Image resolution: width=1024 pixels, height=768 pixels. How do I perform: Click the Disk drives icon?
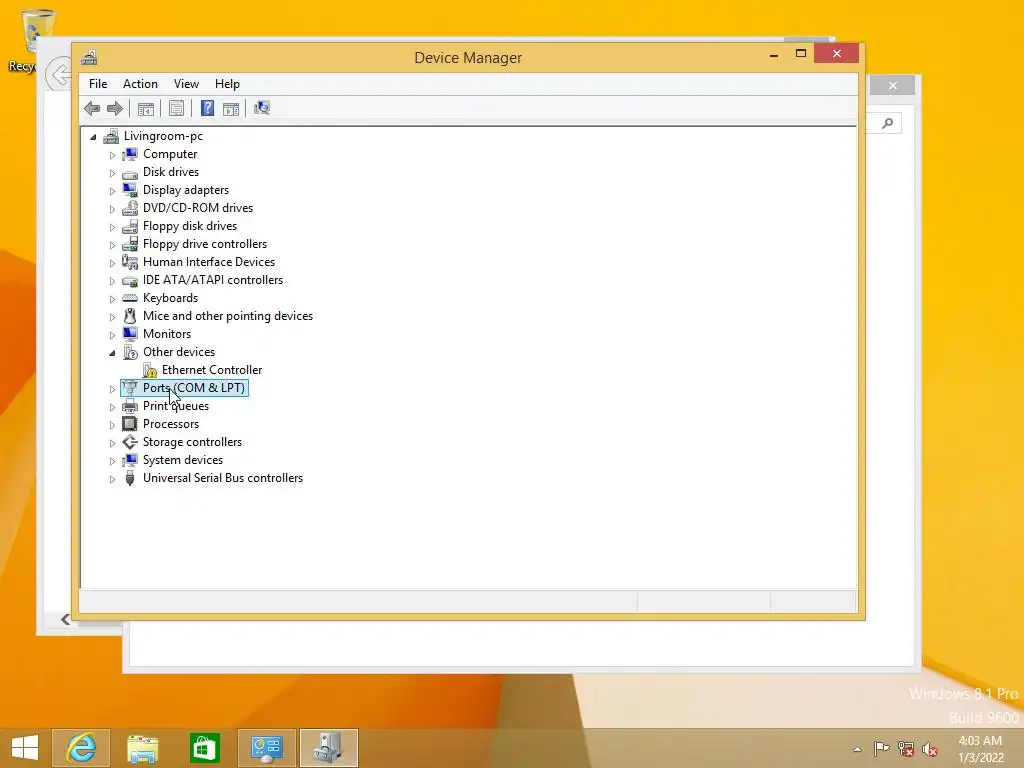pyautogui.click(x=130, y=173)
